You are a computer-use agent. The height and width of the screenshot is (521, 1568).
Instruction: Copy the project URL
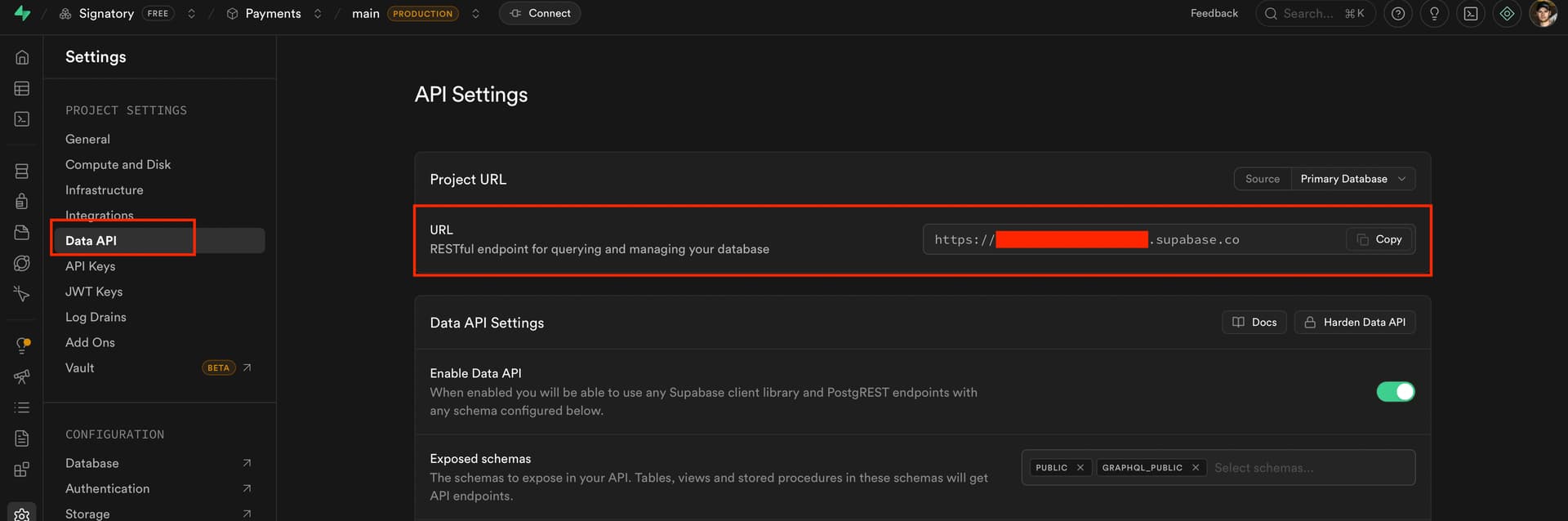point(1379,239)
